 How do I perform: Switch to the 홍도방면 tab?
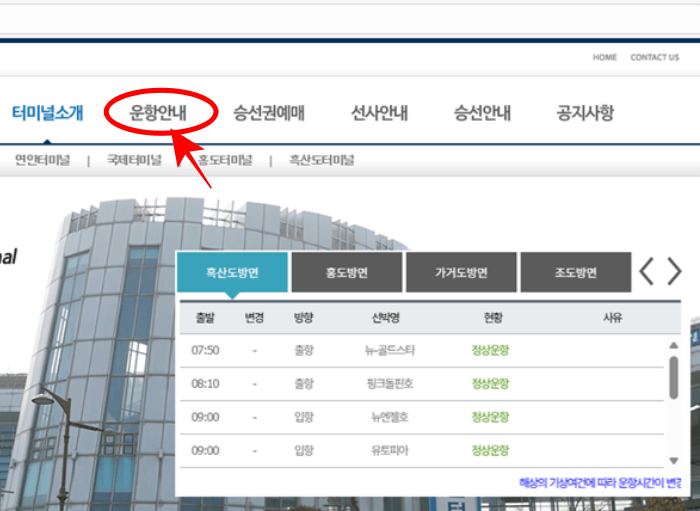point(347,272)
